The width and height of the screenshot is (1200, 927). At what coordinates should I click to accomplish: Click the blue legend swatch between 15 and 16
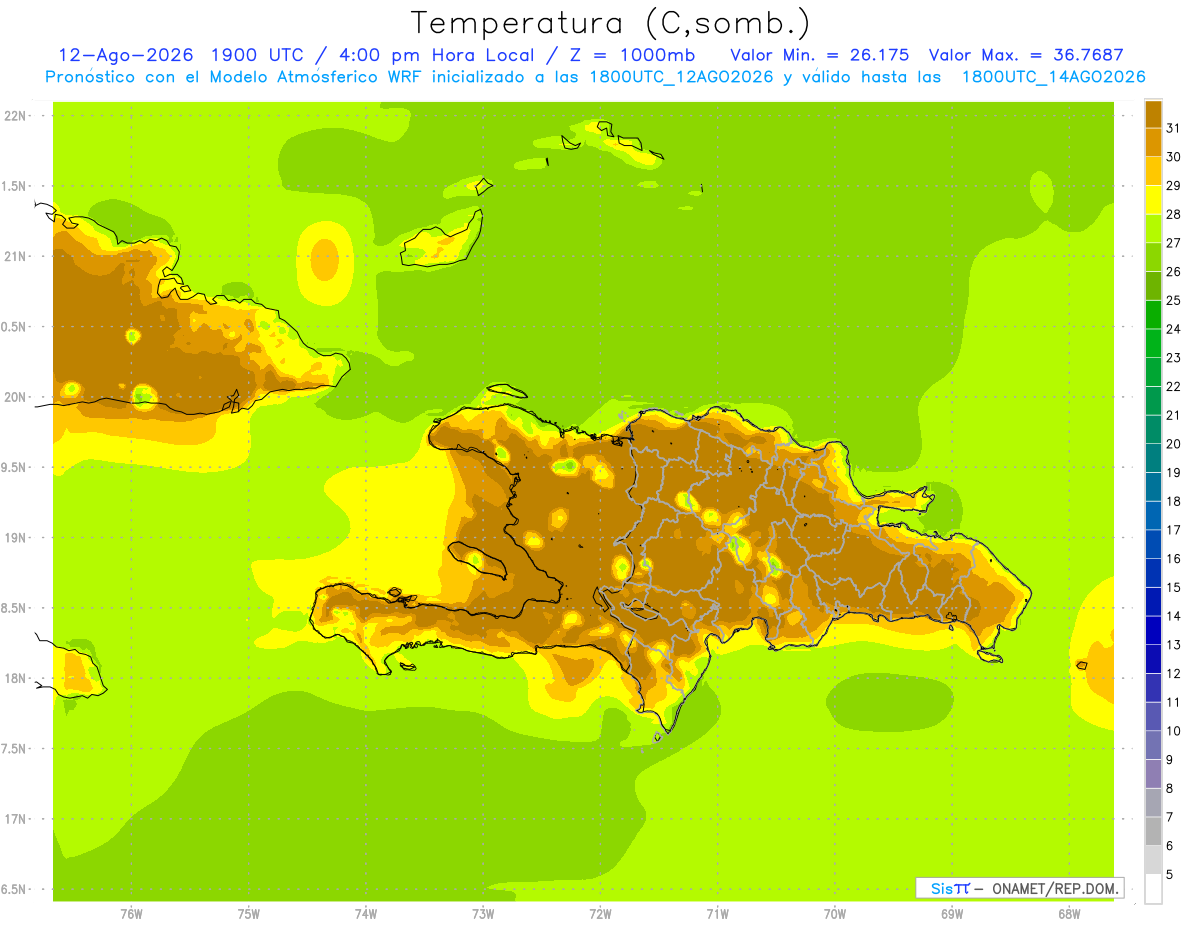click(1153, 573)
